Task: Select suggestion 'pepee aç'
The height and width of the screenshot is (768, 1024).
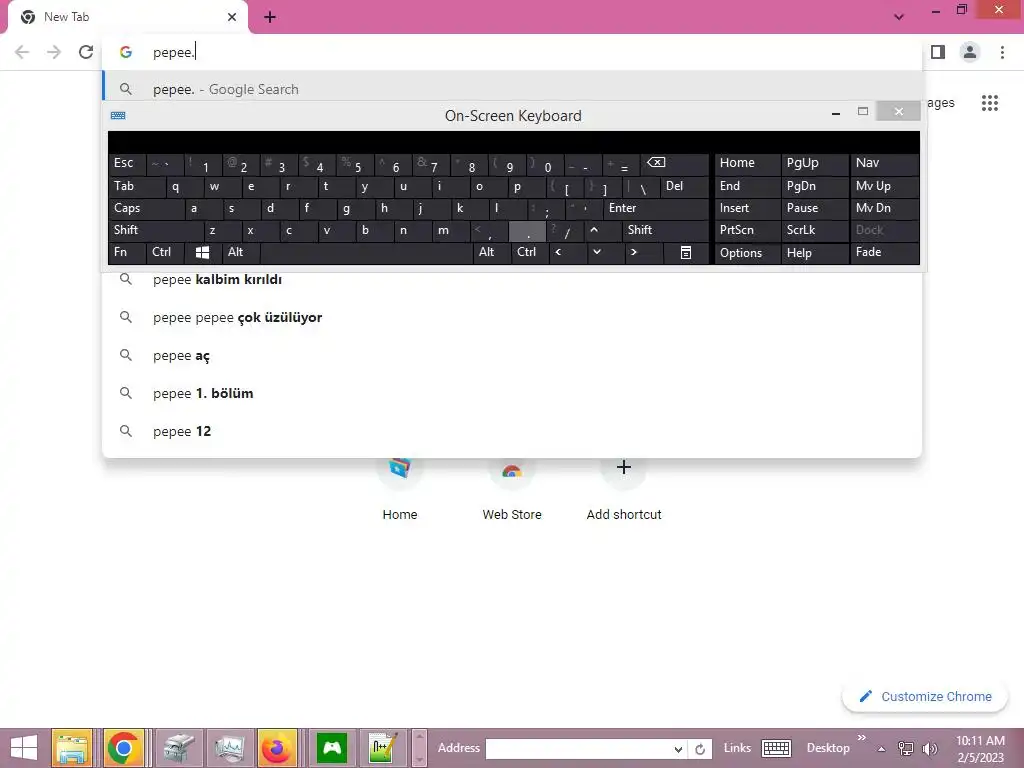Action: [512, 355]
